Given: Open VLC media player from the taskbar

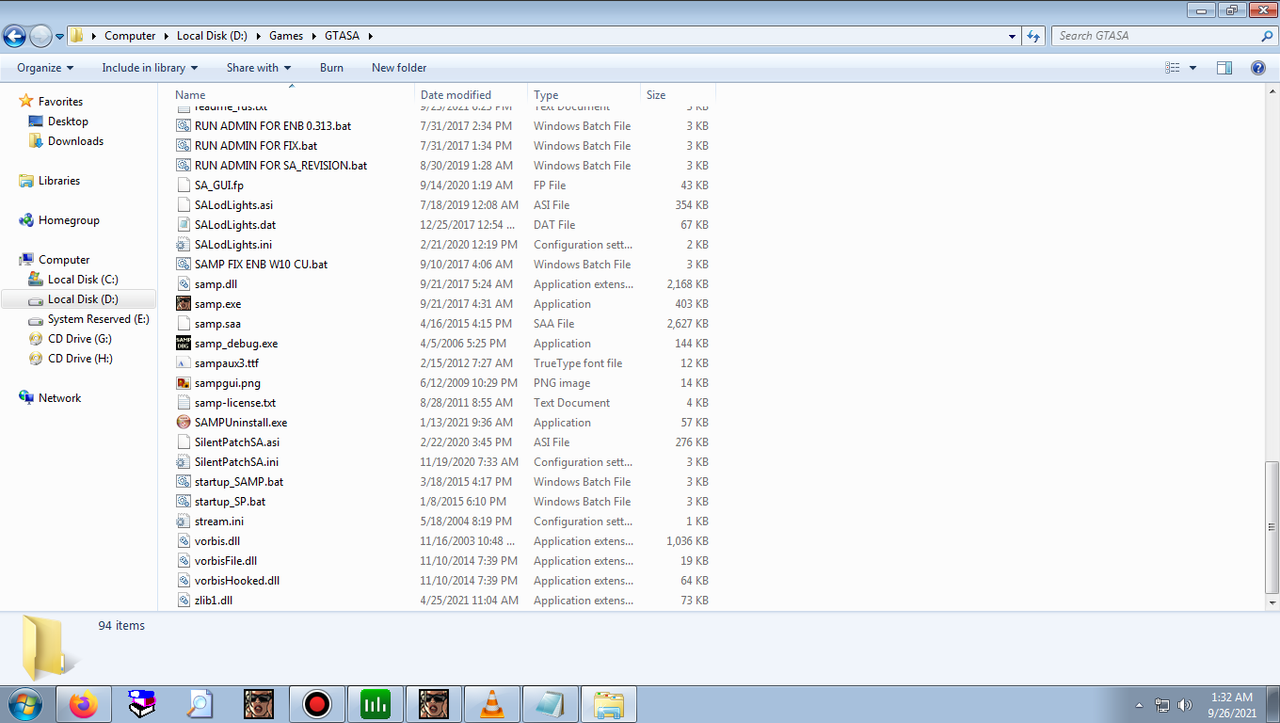Looking at the screenshot, I should pos(492,704).
